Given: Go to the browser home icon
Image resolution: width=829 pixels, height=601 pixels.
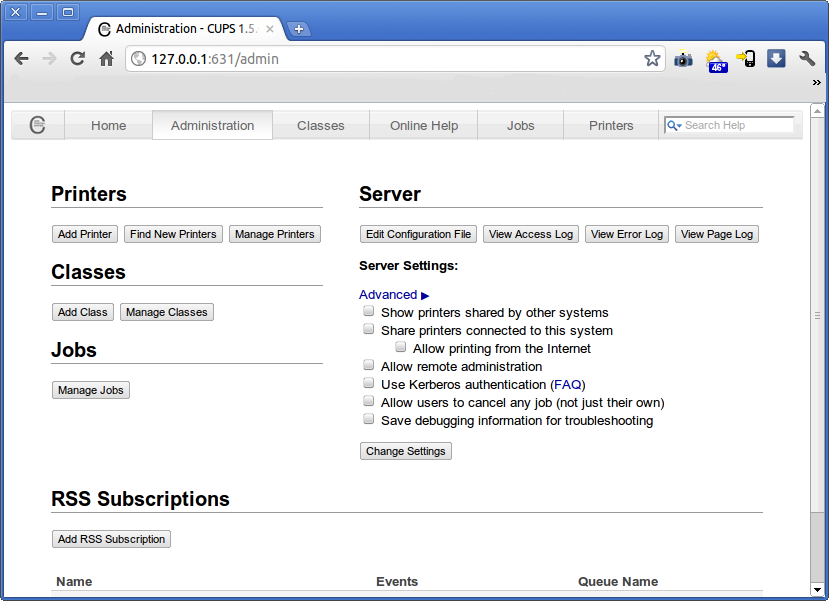Looking at the screenshot, I should coord(106,59).
